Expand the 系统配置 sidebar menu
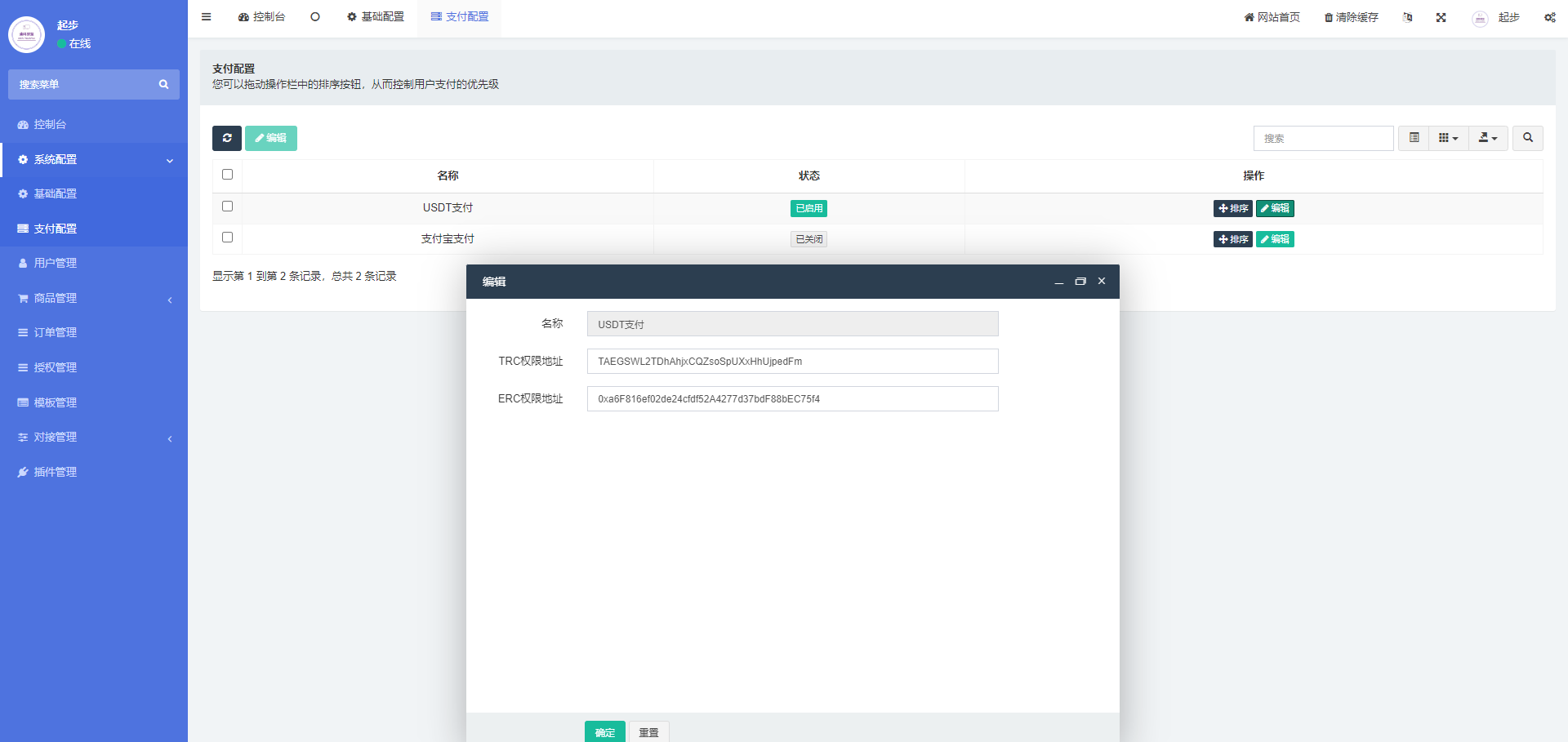Image resolution: width=1568 pixels, height=742 pixels. point(94,160)
